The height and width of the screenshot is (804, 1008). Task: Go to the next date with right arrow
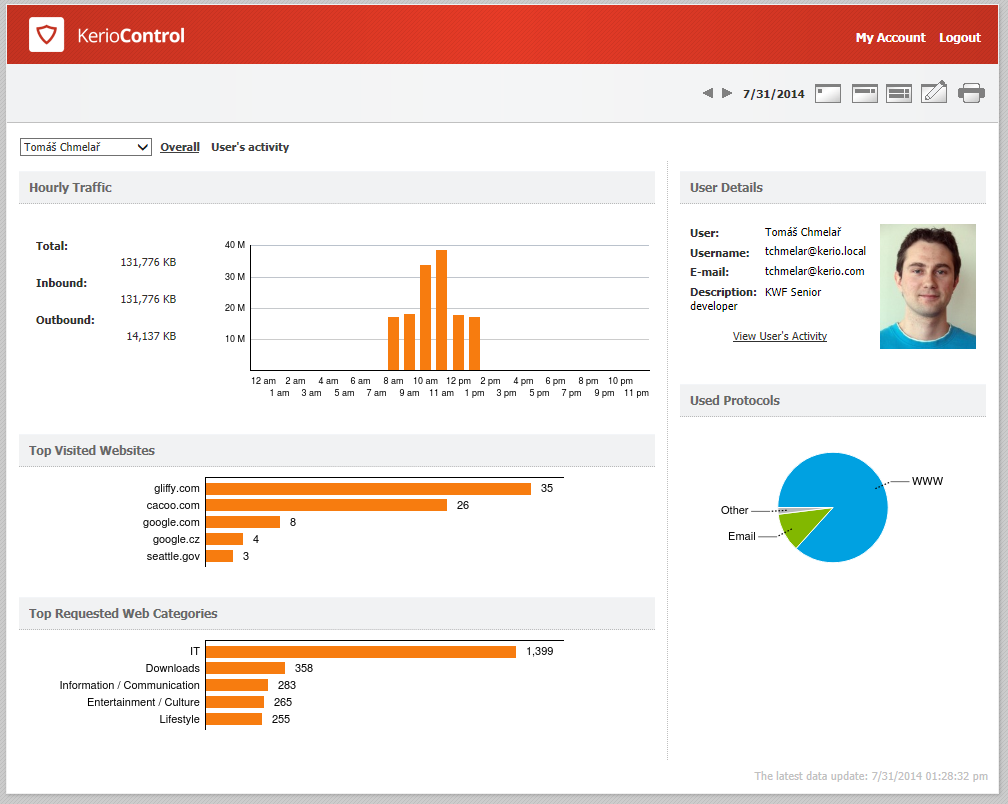(727, 93)
